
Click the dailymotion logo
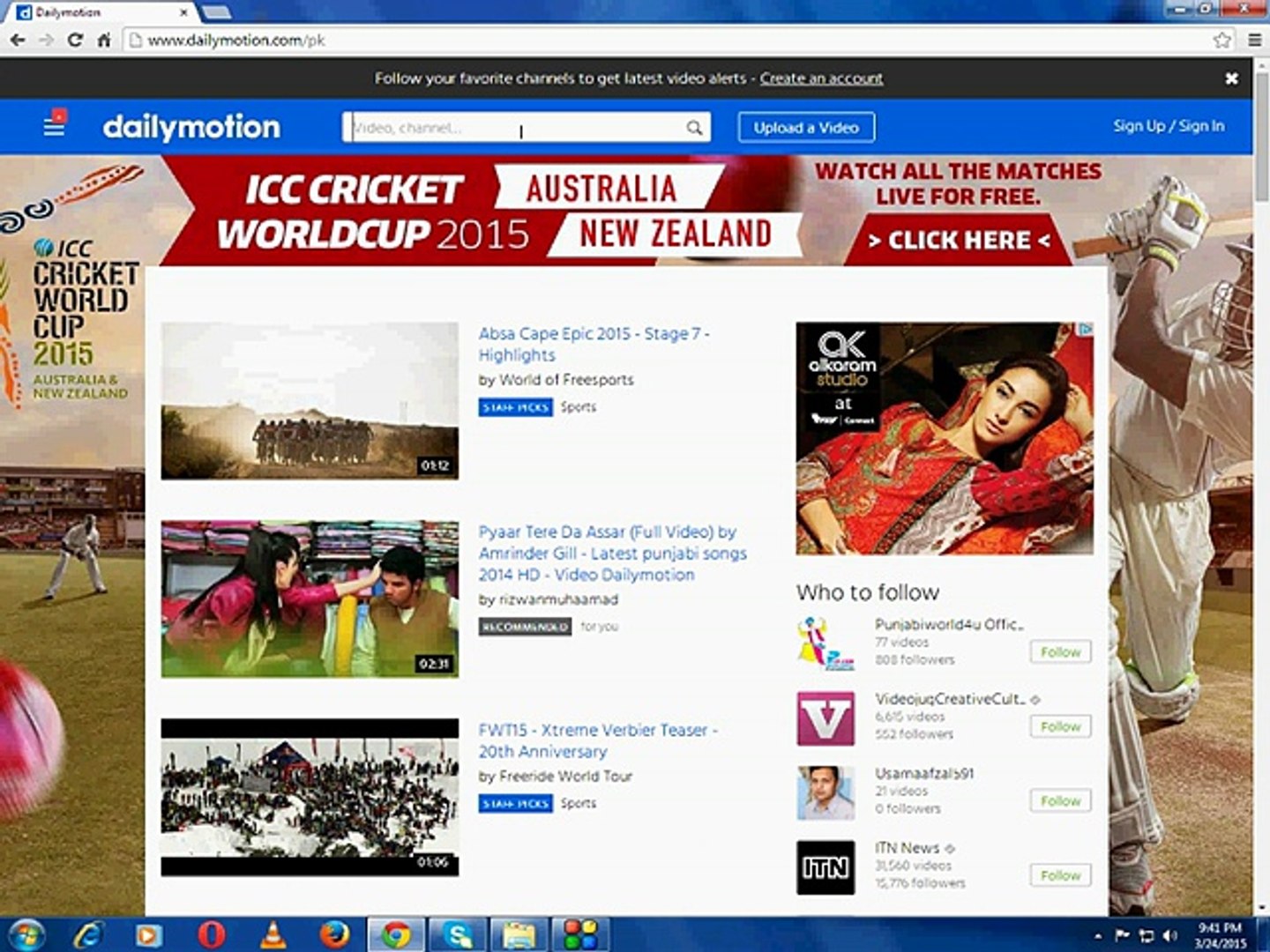191,127
